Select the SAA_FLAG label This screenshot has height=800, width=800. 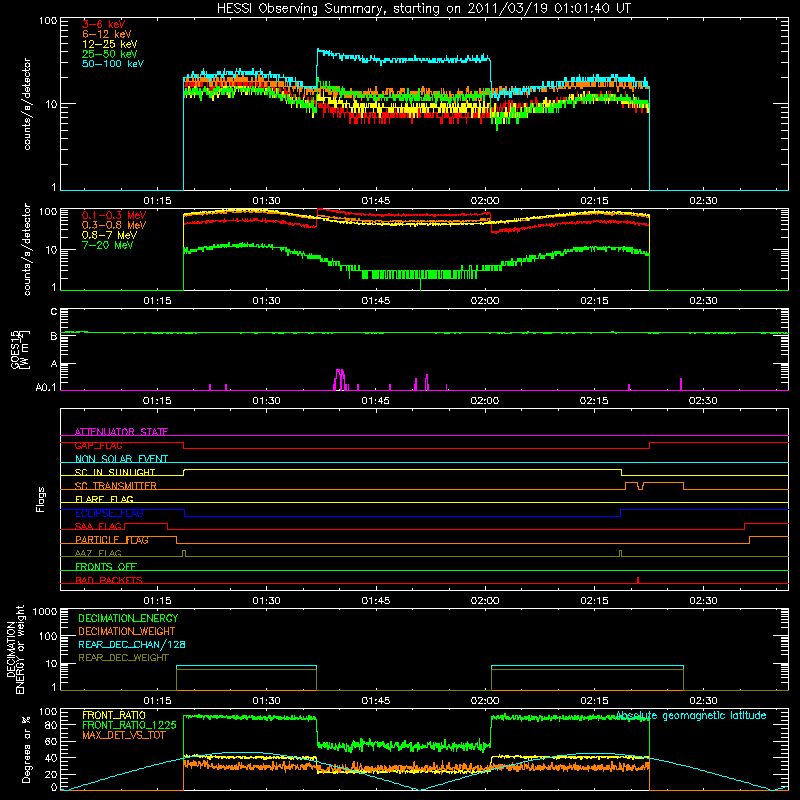point(98,526)
